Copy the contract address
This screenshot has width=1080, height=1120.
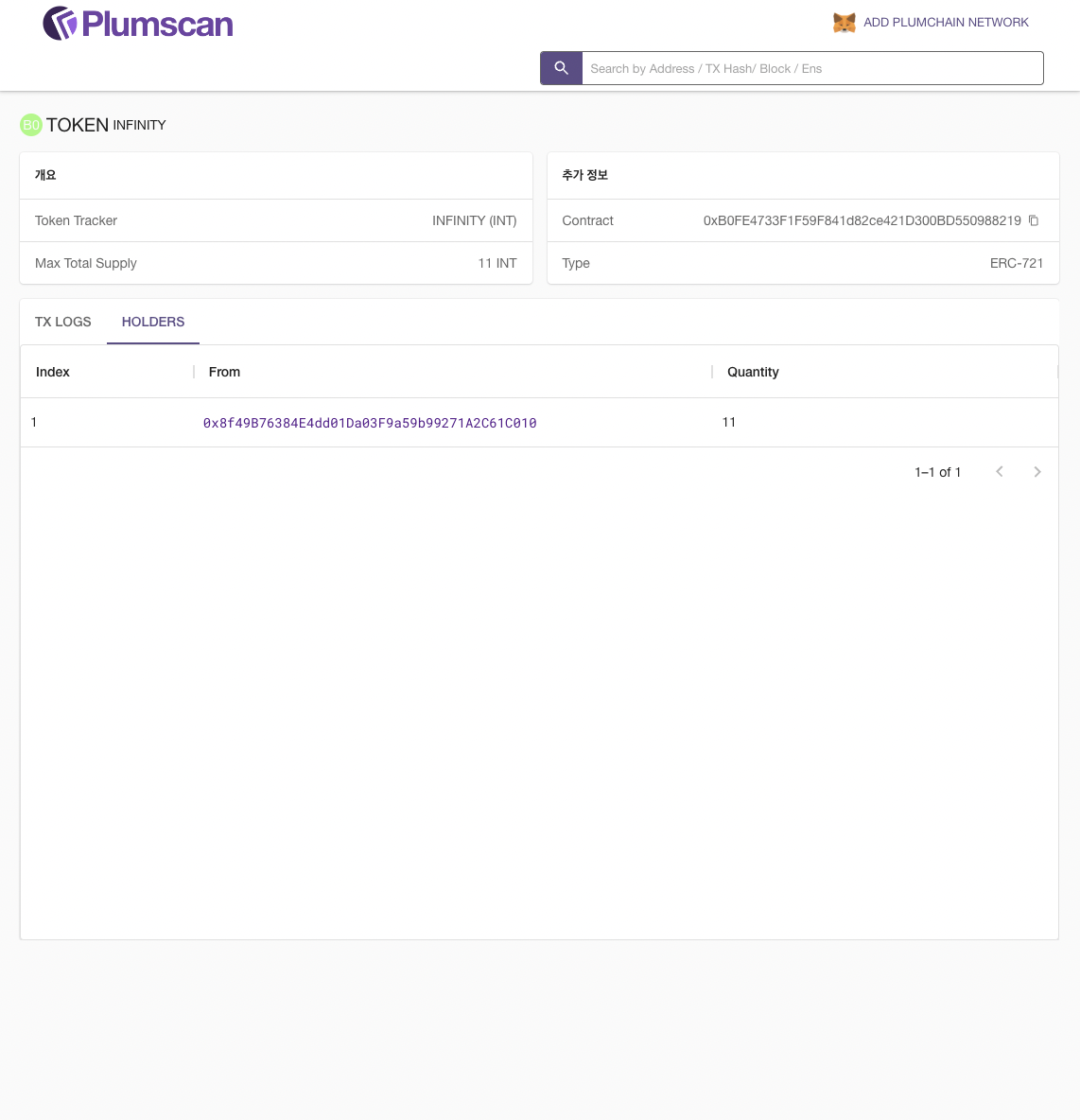[x=1034, y=220]
